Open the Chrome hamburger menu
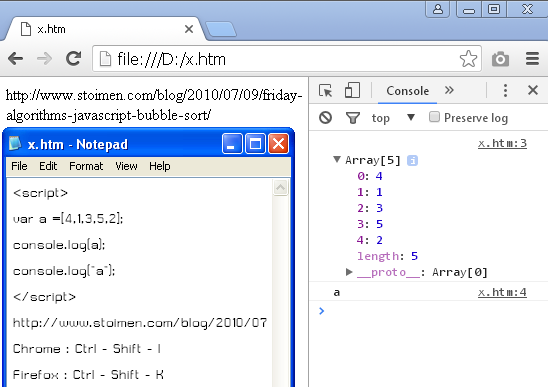 (x=532, y=58)
